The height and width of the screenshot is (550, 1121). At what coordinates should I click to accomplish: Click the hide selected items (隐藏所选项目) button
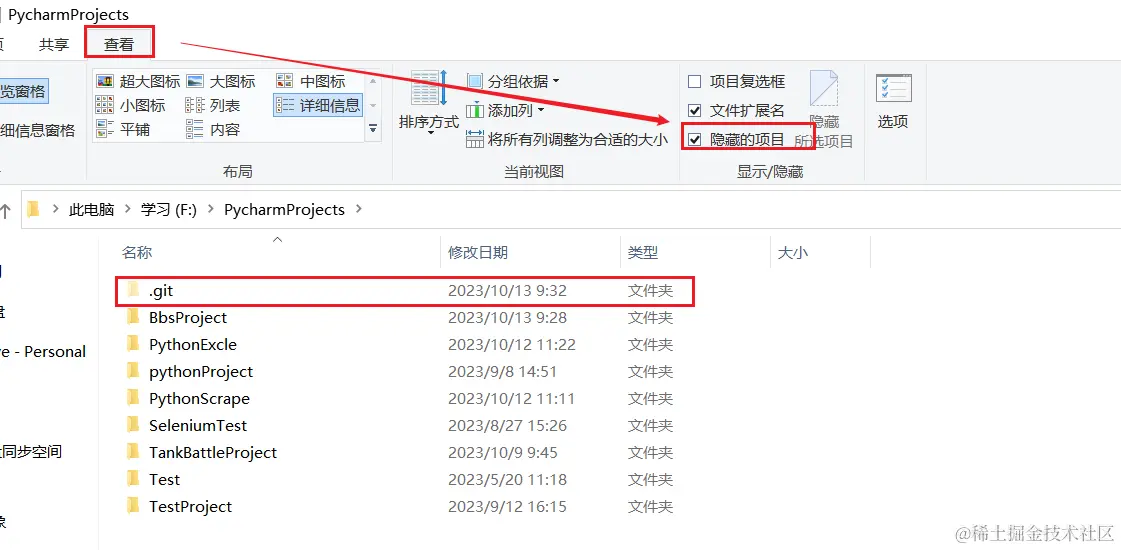point(824,109)
